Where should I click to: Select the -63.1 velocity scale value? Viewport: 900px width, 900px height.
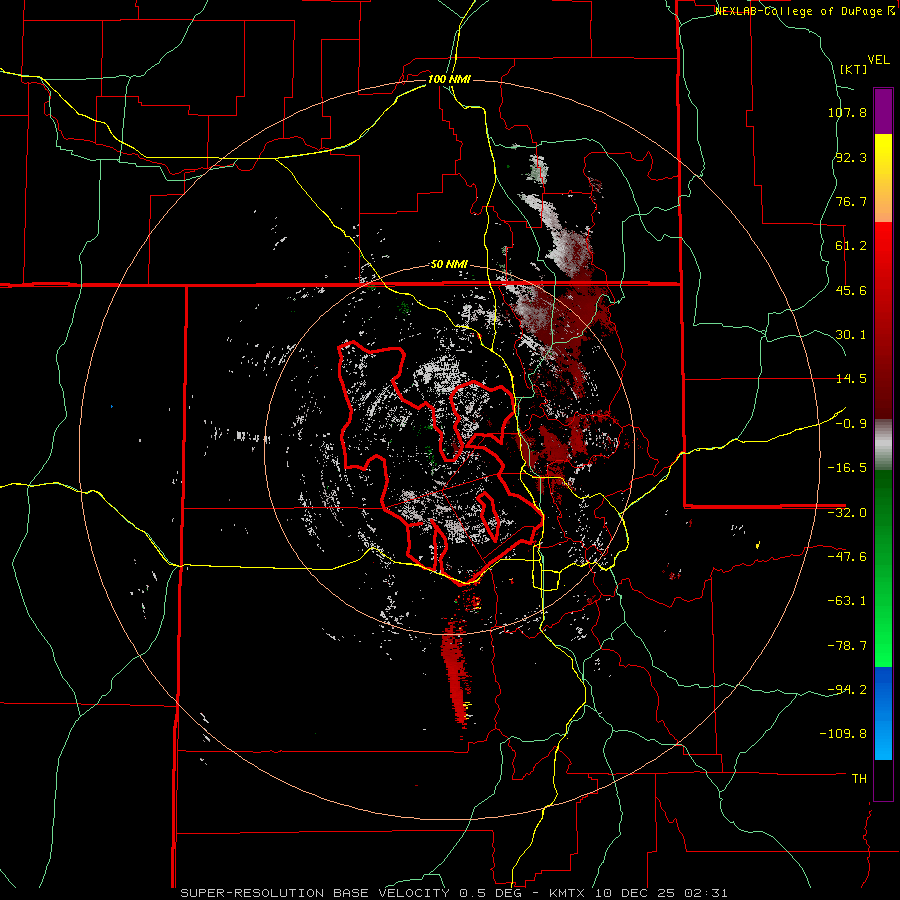click(x=847, y=601)
